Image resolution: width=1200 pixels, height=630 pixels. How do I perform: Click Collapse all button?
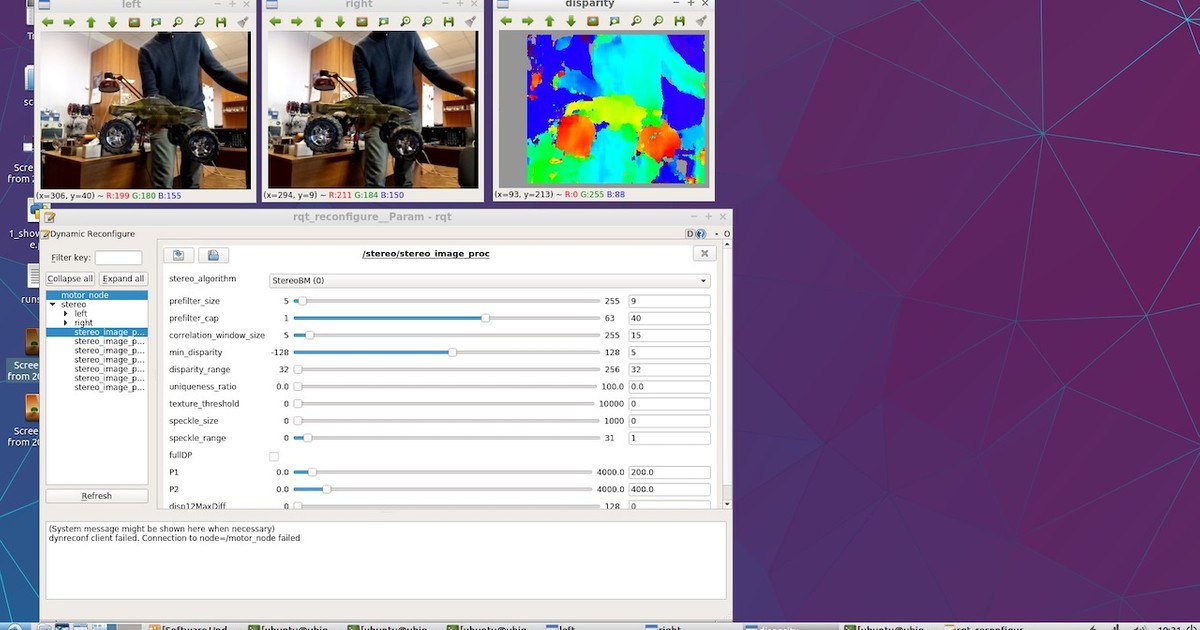point(70,279)
